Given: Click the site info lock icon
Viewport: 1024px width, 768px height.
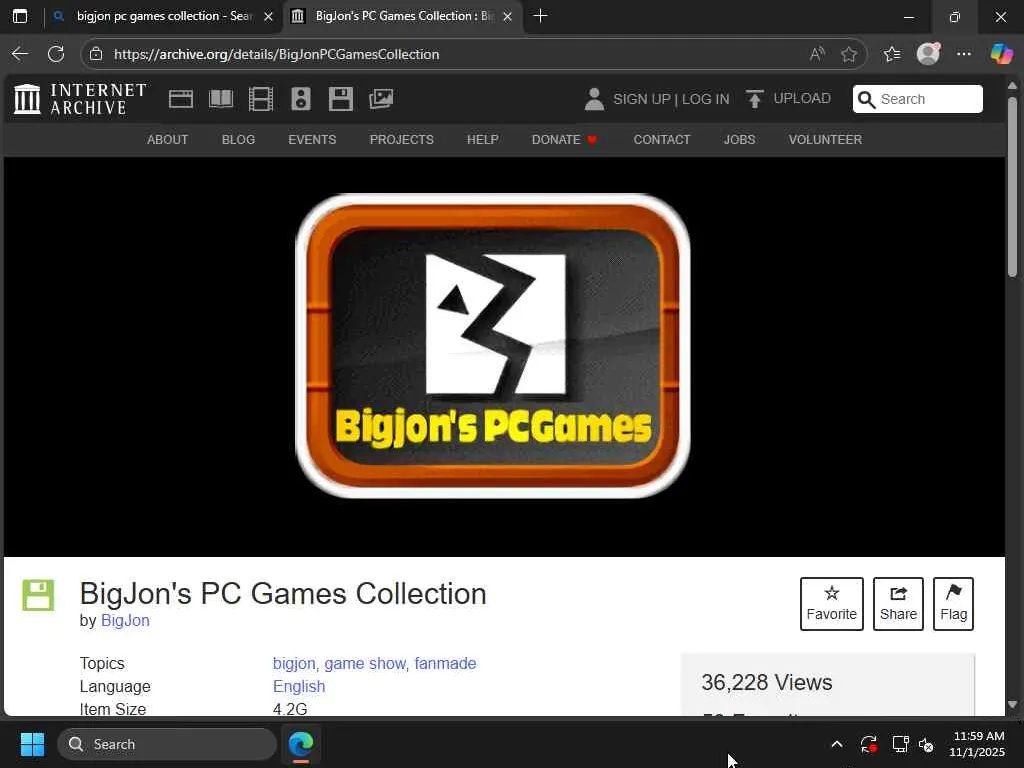Looking at the screenshot, I should [x=96, y=54].
